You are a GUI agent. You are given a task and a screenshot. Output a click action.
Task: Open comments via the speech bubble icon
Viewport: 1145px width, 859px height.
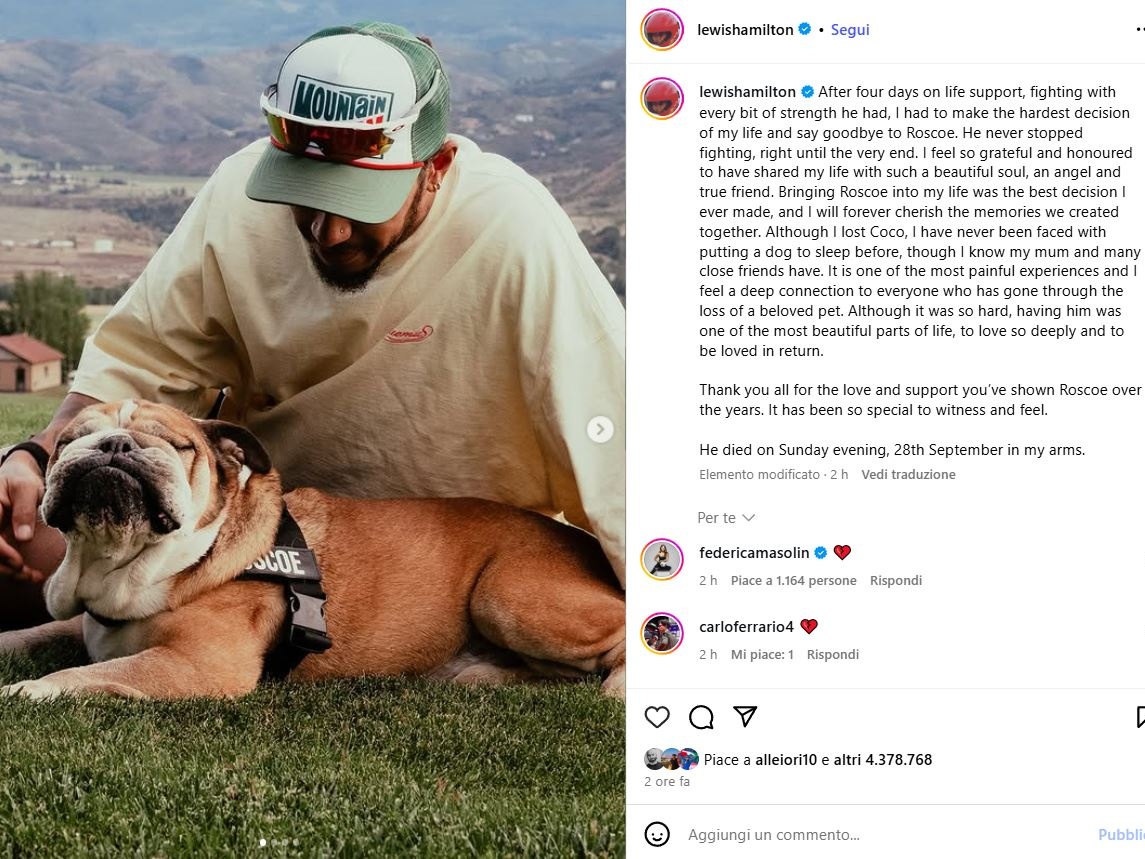click(701, 717)
